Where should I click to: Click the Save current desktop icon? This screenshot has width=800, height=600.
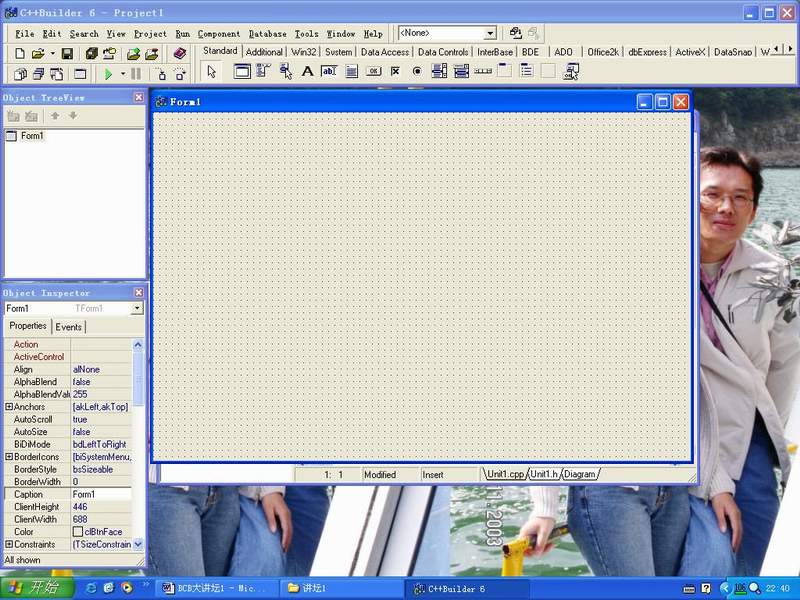[x=515, y=33]
